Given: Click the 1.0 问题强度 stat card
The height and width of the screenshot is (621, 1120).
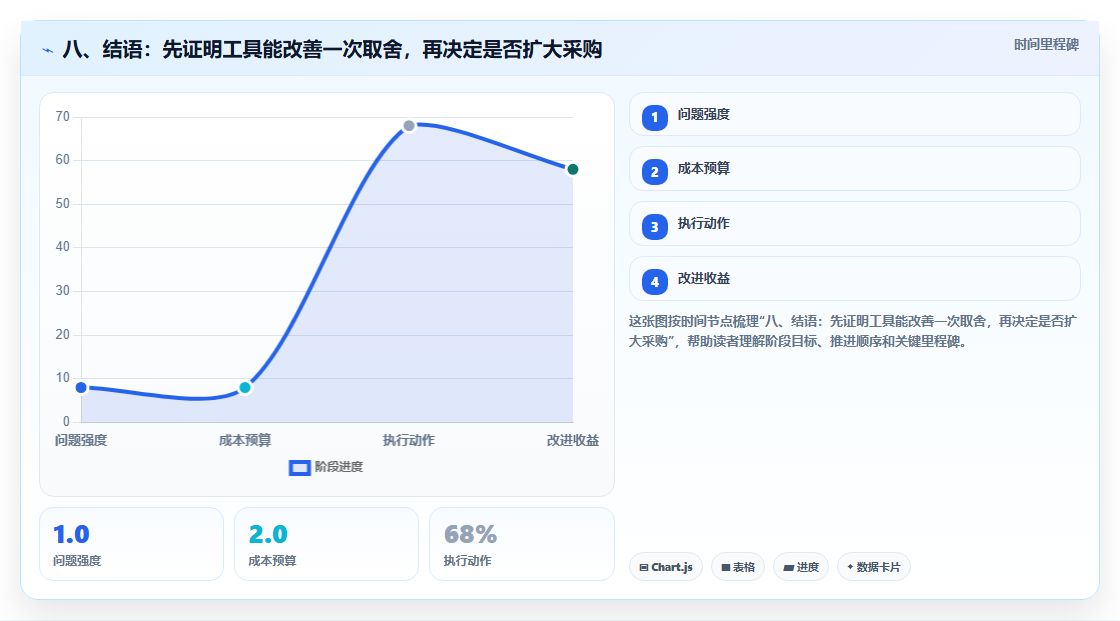Looking at the screenshot, I should [131, 544].
